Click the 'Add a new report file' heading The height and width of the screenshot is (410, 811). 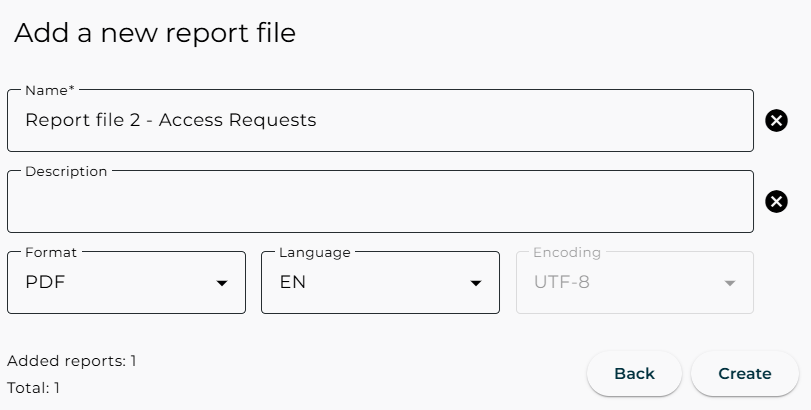click(x=155, y=33)
